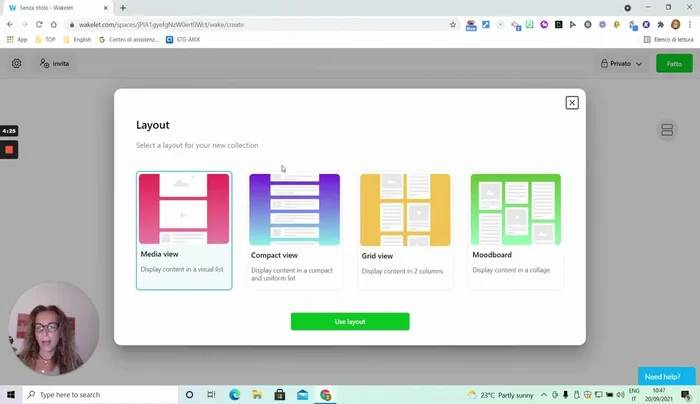Bookmark this page with the star icon
The height and width of the screenshot is (404, 700).
tap(453, 24)
